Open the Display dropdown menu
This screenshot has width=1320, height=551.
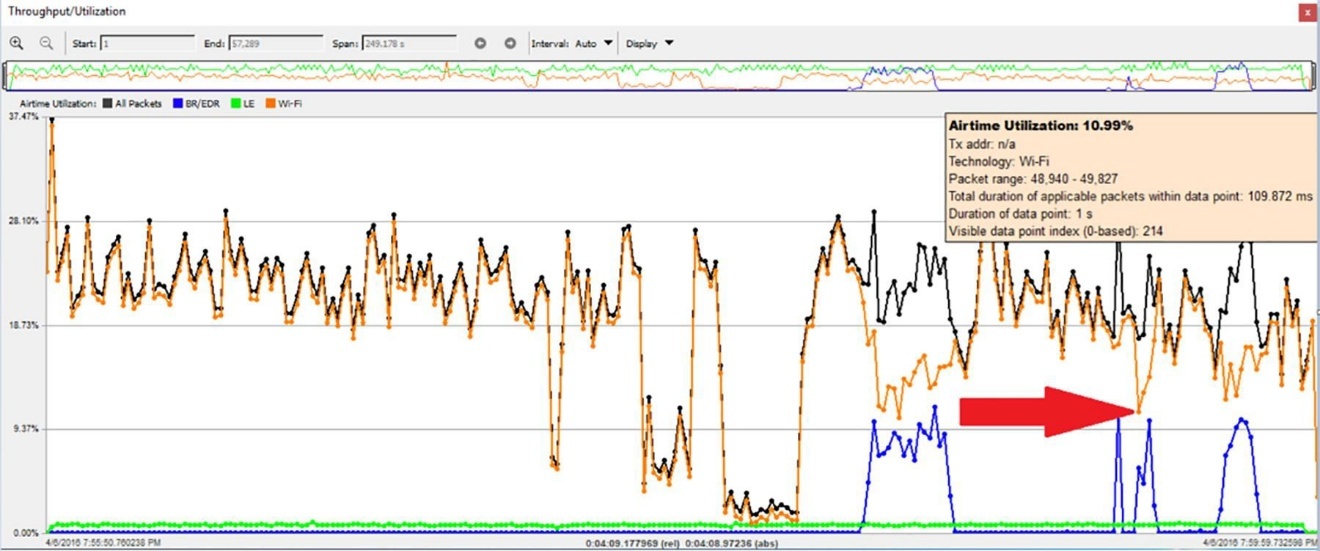coord(650,43)
